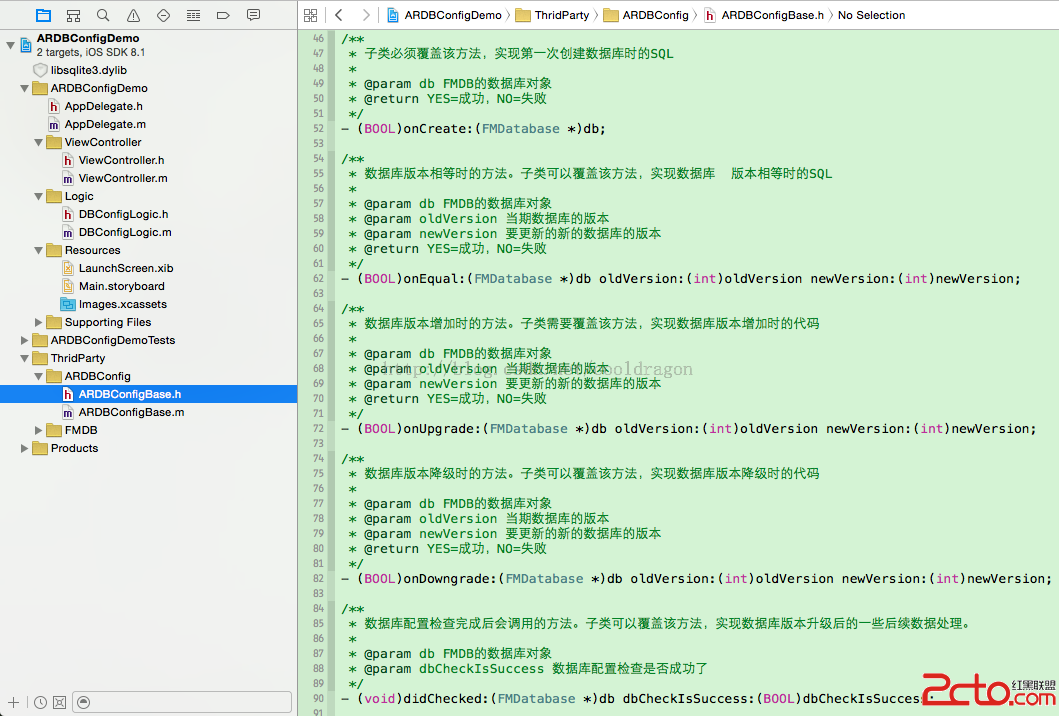The width and height of the screenshot is (1059, 716).
Task: Click No Selection in the jump bar
Action: 871,15
